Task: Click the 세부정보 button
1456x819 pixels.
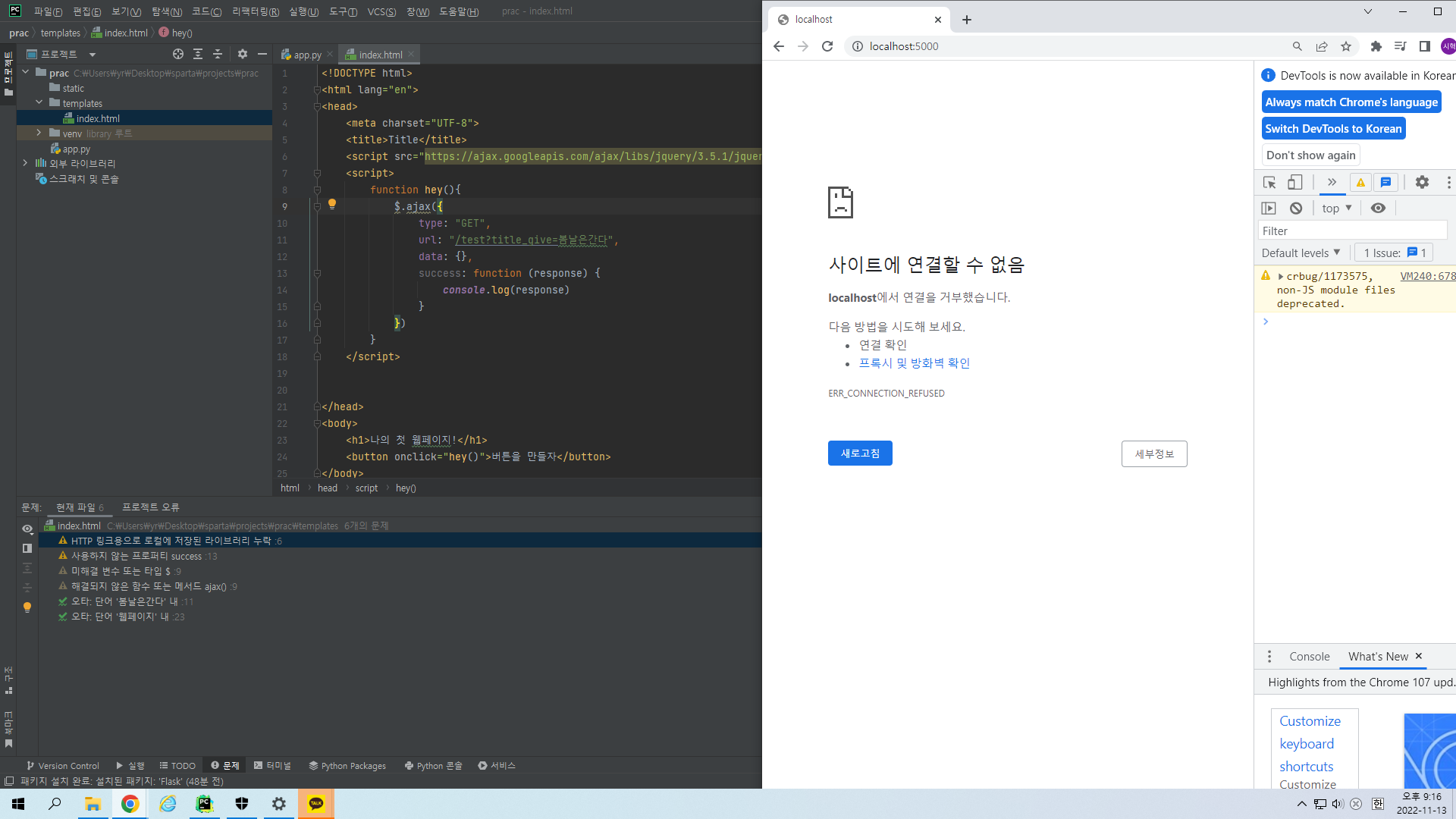Action: [x=1154, y=454]
